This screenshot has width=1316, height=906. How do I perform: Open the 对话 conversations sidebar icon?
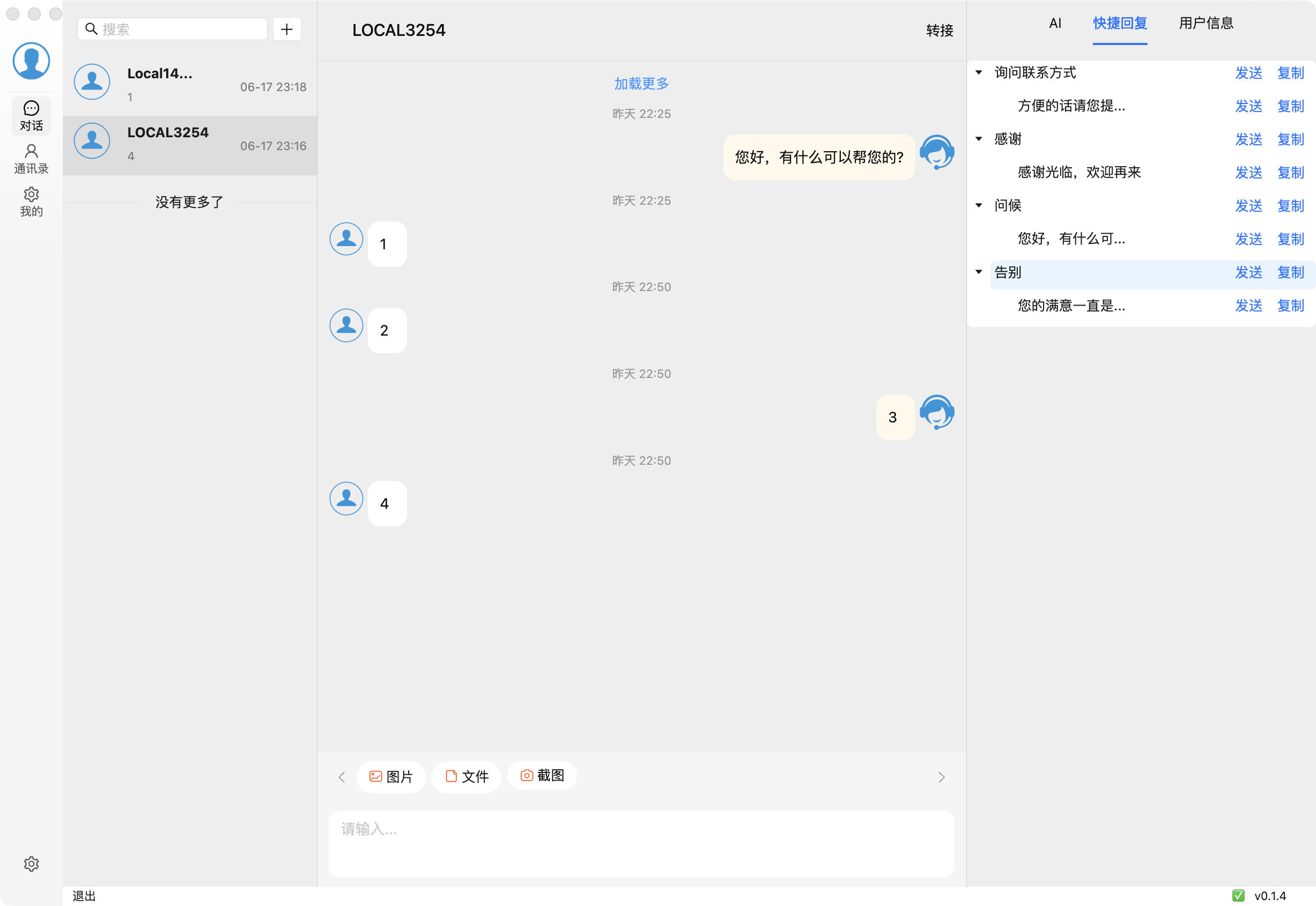coord(31,115)
